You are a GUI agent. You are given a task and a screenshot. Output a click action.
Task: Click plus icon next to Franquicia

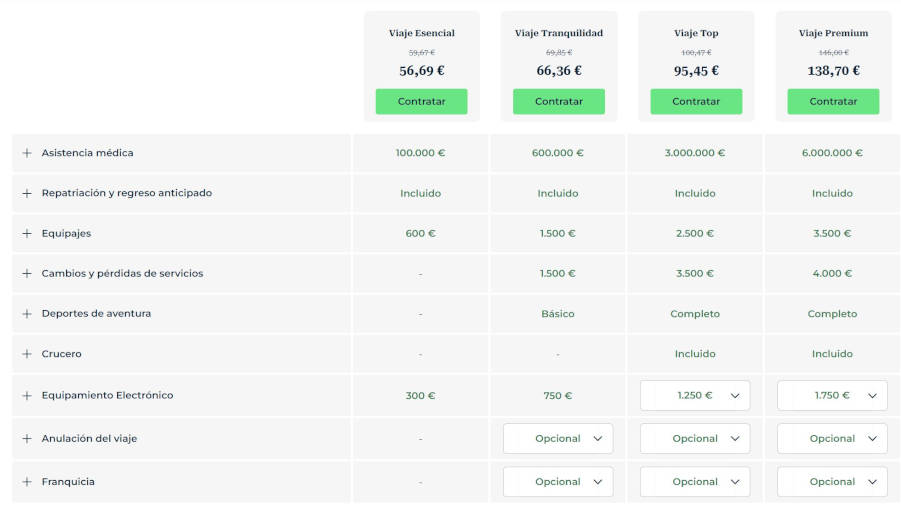(x=27, y=481)
